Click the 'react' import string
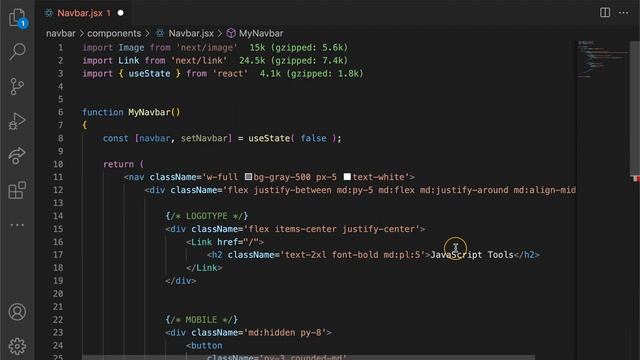The width and height of the screenshot is (640, 360). pyautogui.click(x=230, y=74)
